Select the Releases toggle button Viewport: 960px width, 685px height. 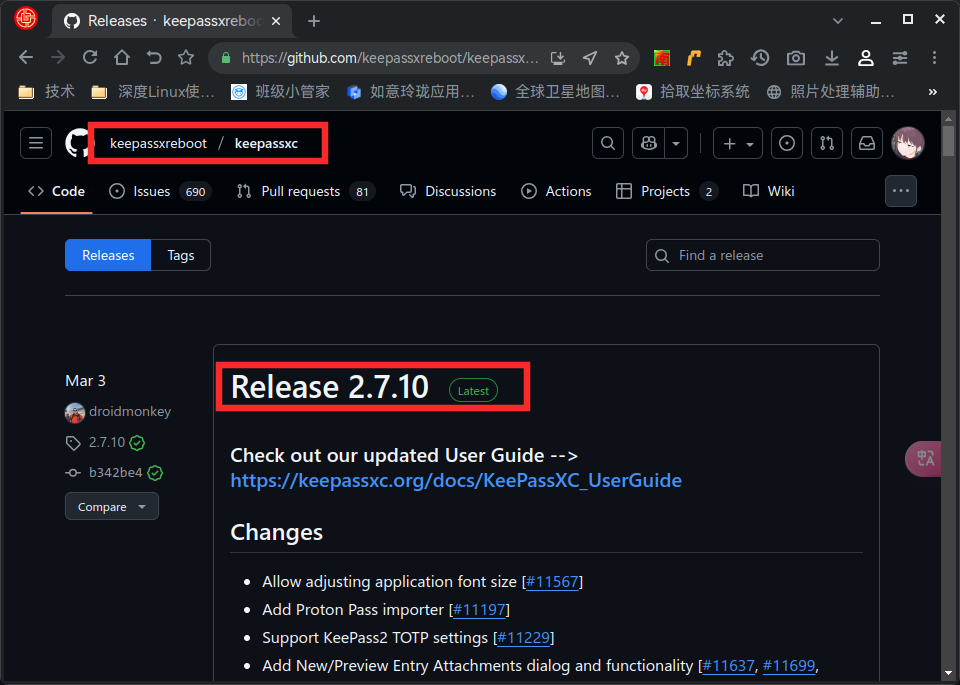click(x=108, y=255)
